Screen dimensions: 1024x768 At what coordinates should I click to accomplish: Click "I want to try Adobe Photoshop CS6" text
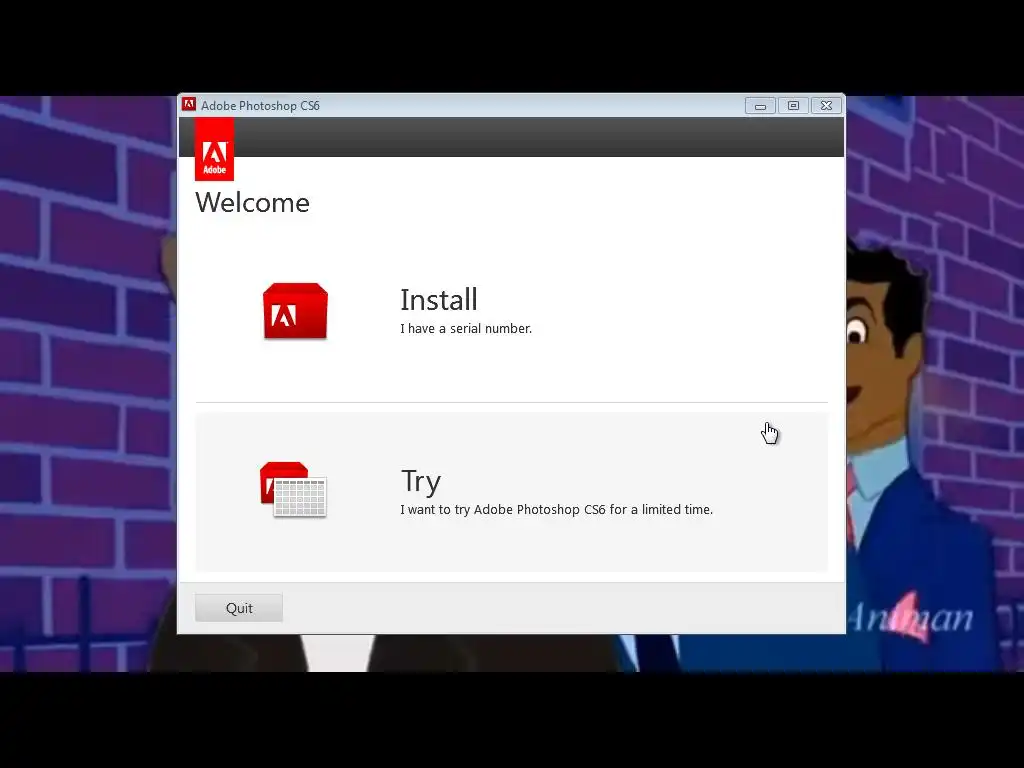point(503,509)
